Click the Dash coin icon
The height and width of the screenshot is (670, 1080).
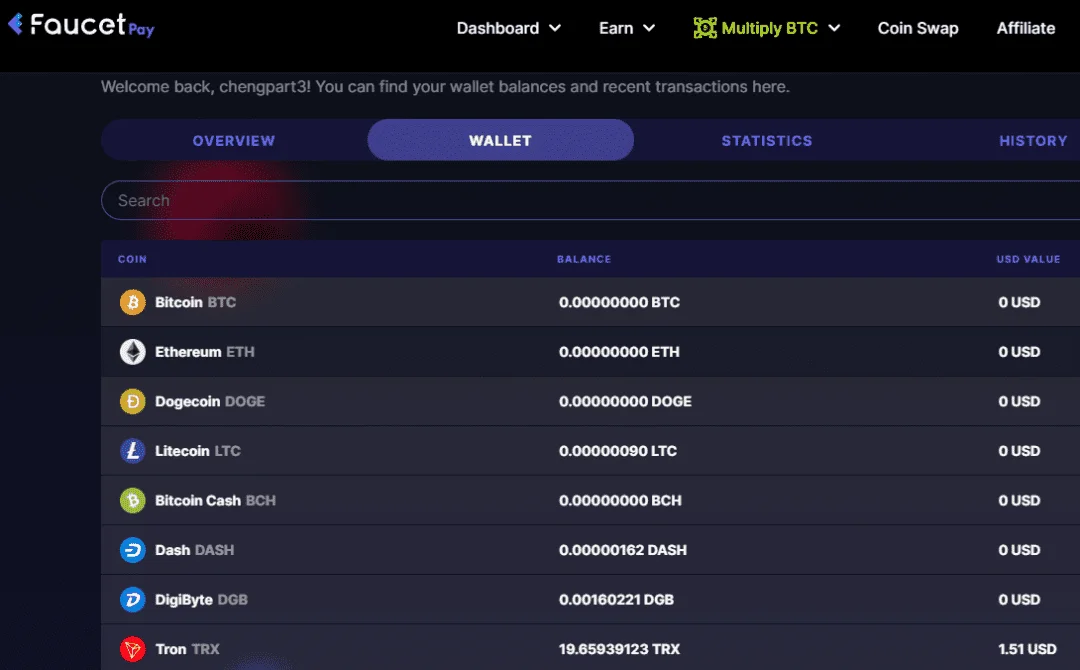click(x=133, y=550)
